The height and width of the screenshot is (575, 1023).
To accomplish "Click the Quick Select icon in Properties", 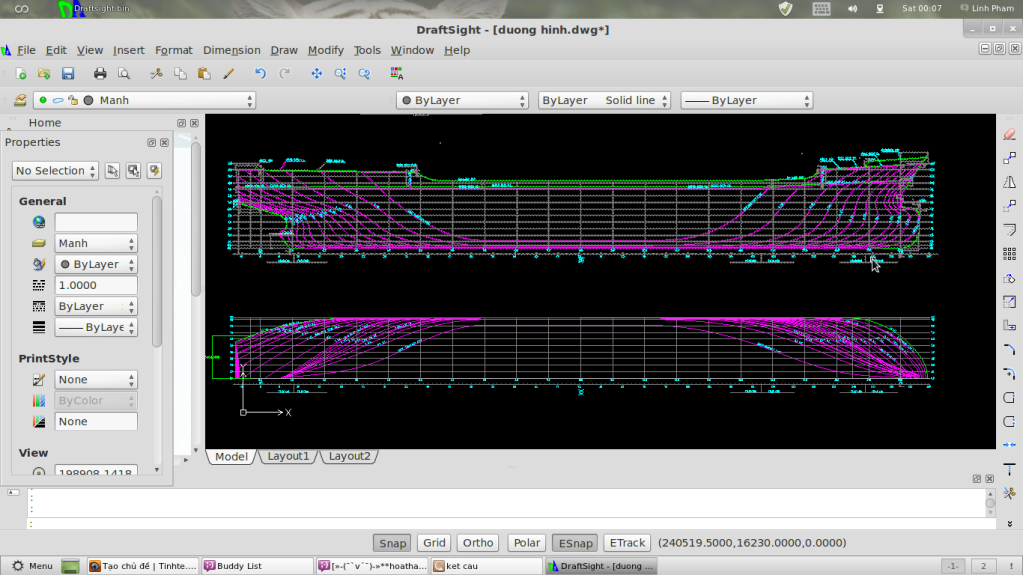I will click(154, 171).
